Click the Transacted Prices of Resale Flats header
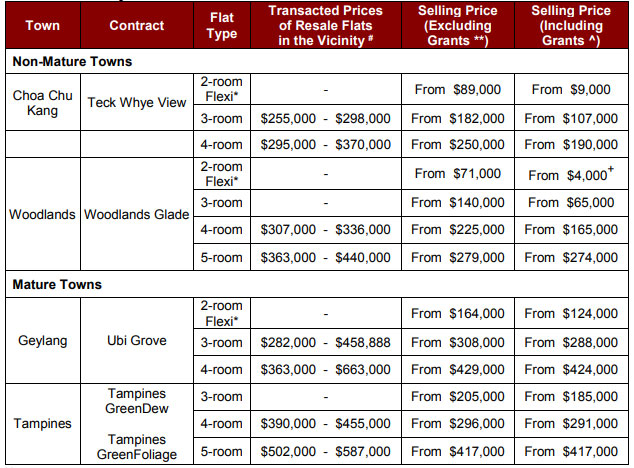This screenshot has width=634, height=468. click(325, 25)
